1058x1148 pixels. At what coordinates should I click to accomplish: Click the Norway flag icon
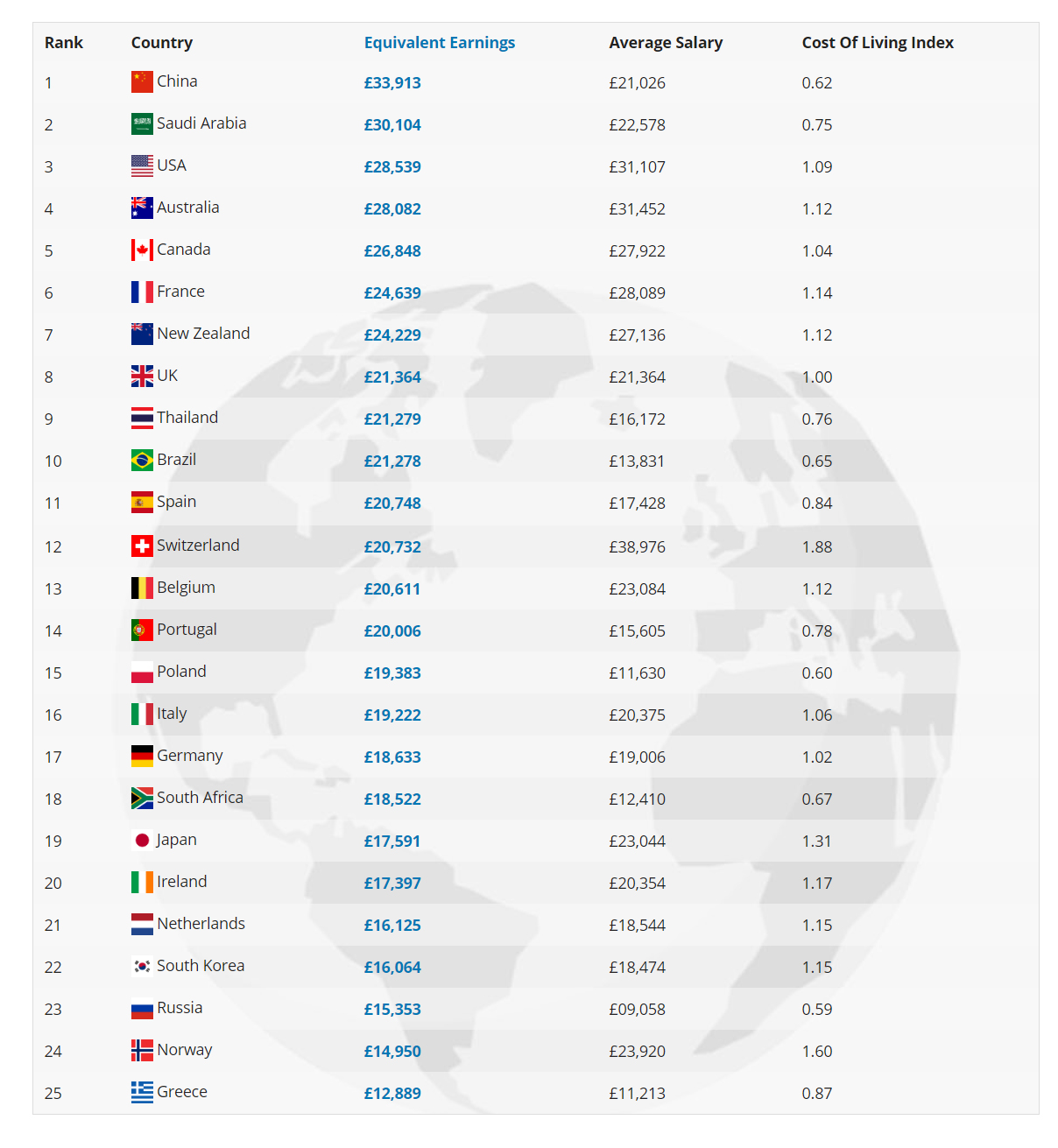point(142,1050)
